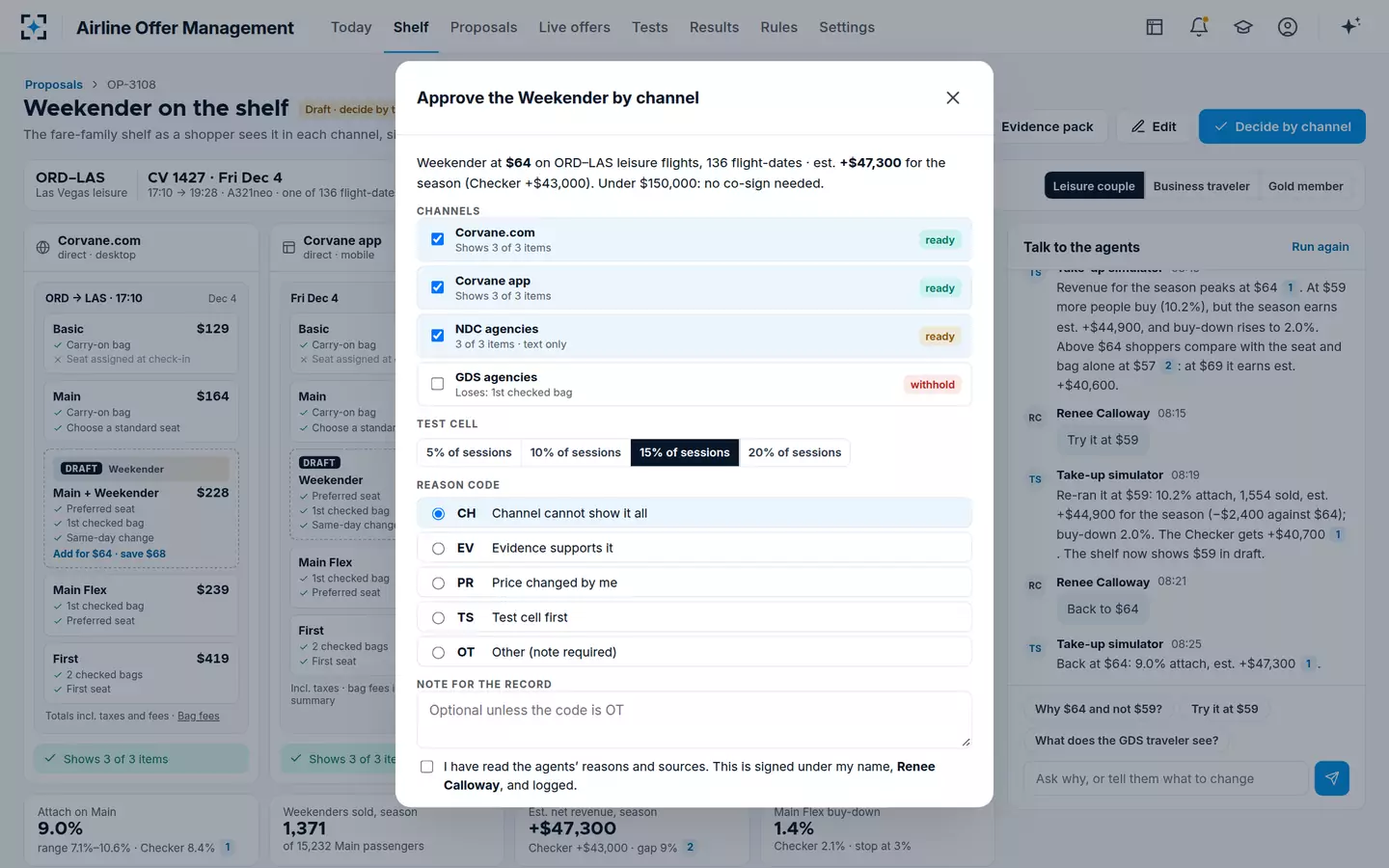Select the Gold member persona
The width and height of the screenshot is (1389, 868).
[1305, 186]
